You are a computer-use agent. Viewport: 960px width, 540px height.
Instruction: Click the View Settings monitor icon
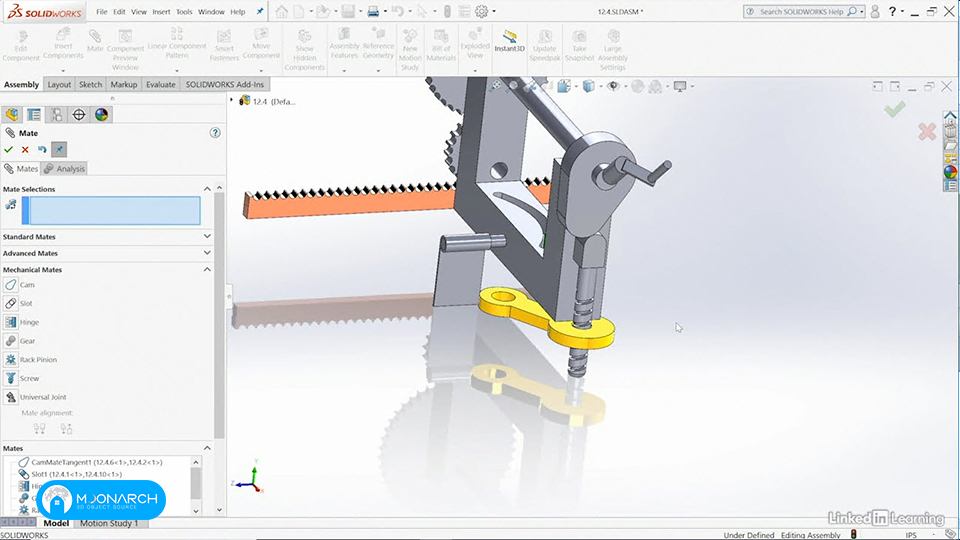click(x=680, y=86)
